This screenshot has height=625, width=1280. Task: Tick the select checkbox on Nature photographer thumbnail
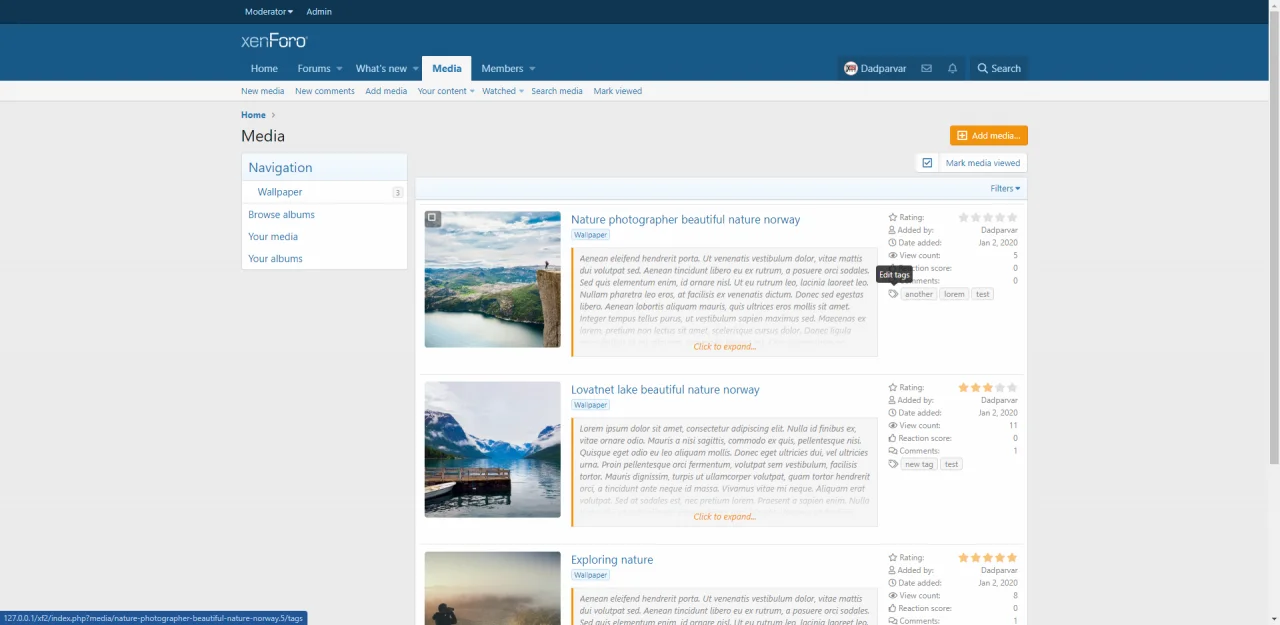point(433,218)
